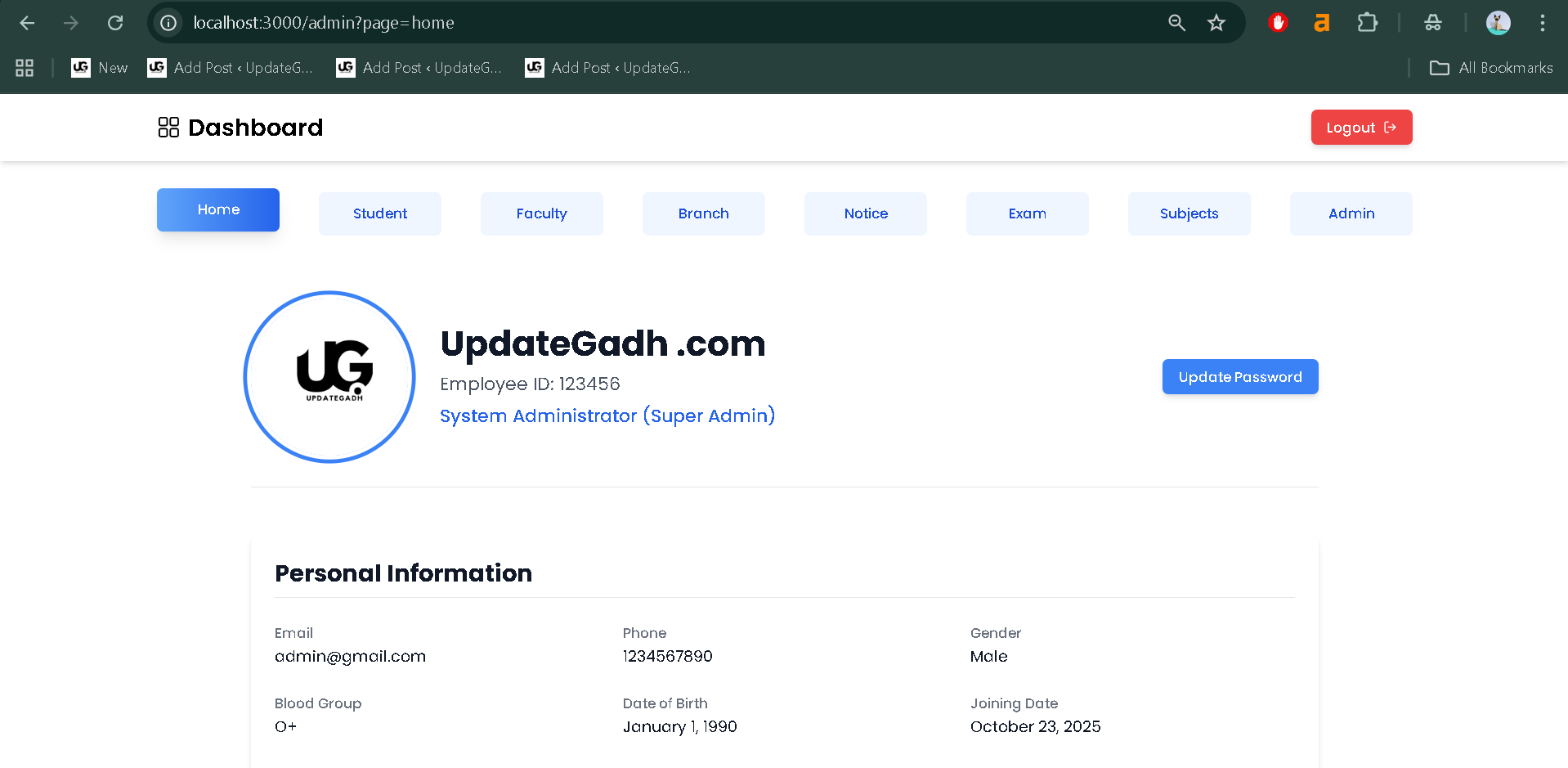The width and height of the screenshot is (1568, 768).
Task: Open the All Bookmarks folder
Action: click(1490, 68)
